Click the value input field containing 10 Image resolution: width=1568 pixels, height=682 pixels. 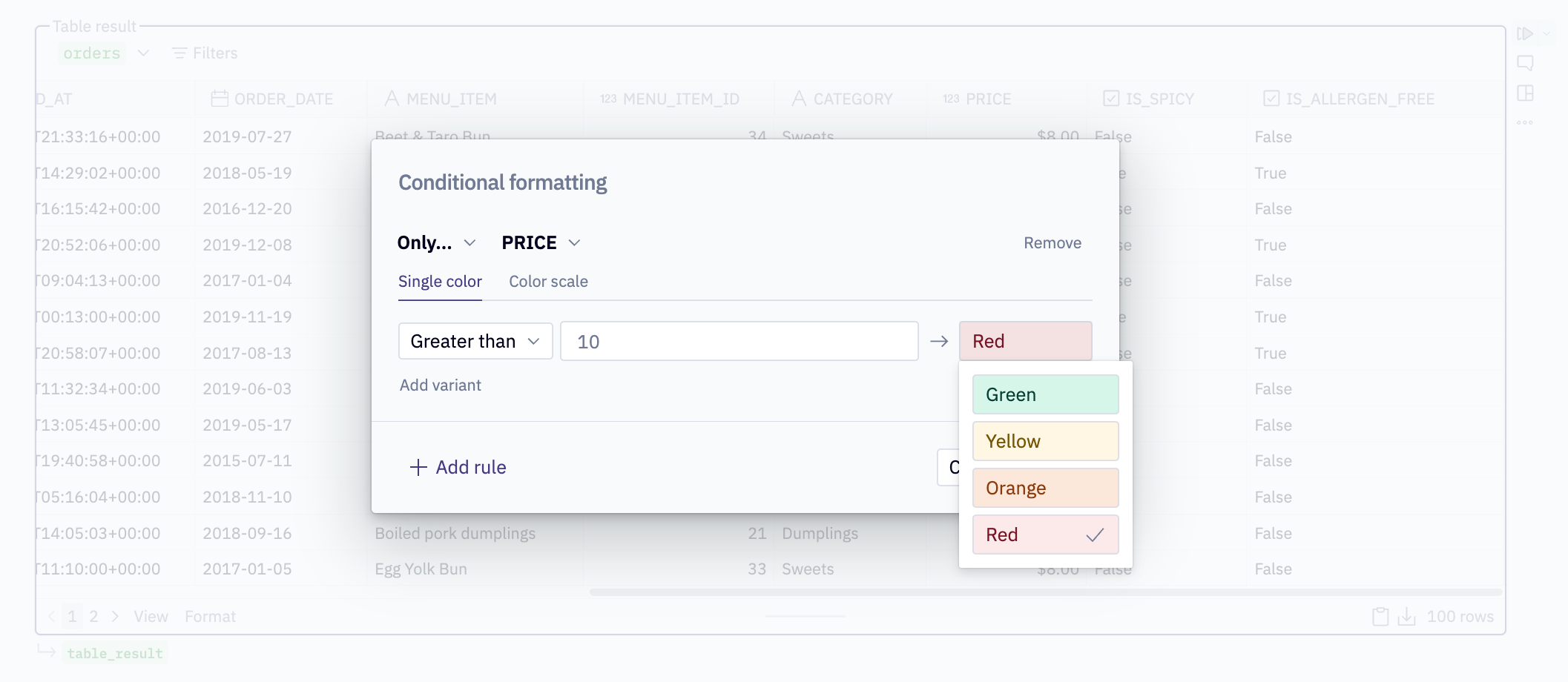point(739,341)
